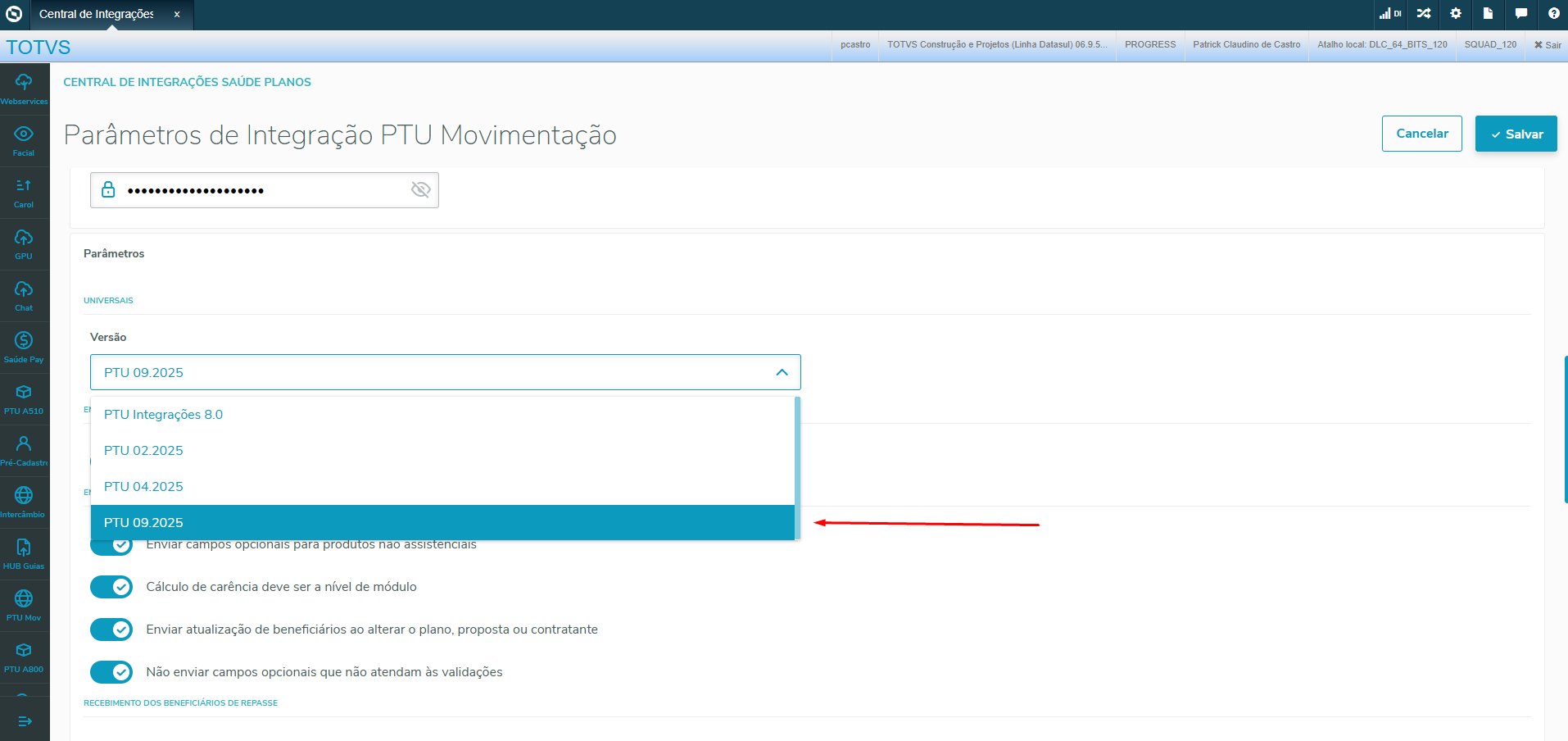Viewport: 1568px width, 741px height.
Task: Click the pcastro user label
Action: (x=855, y=45)
